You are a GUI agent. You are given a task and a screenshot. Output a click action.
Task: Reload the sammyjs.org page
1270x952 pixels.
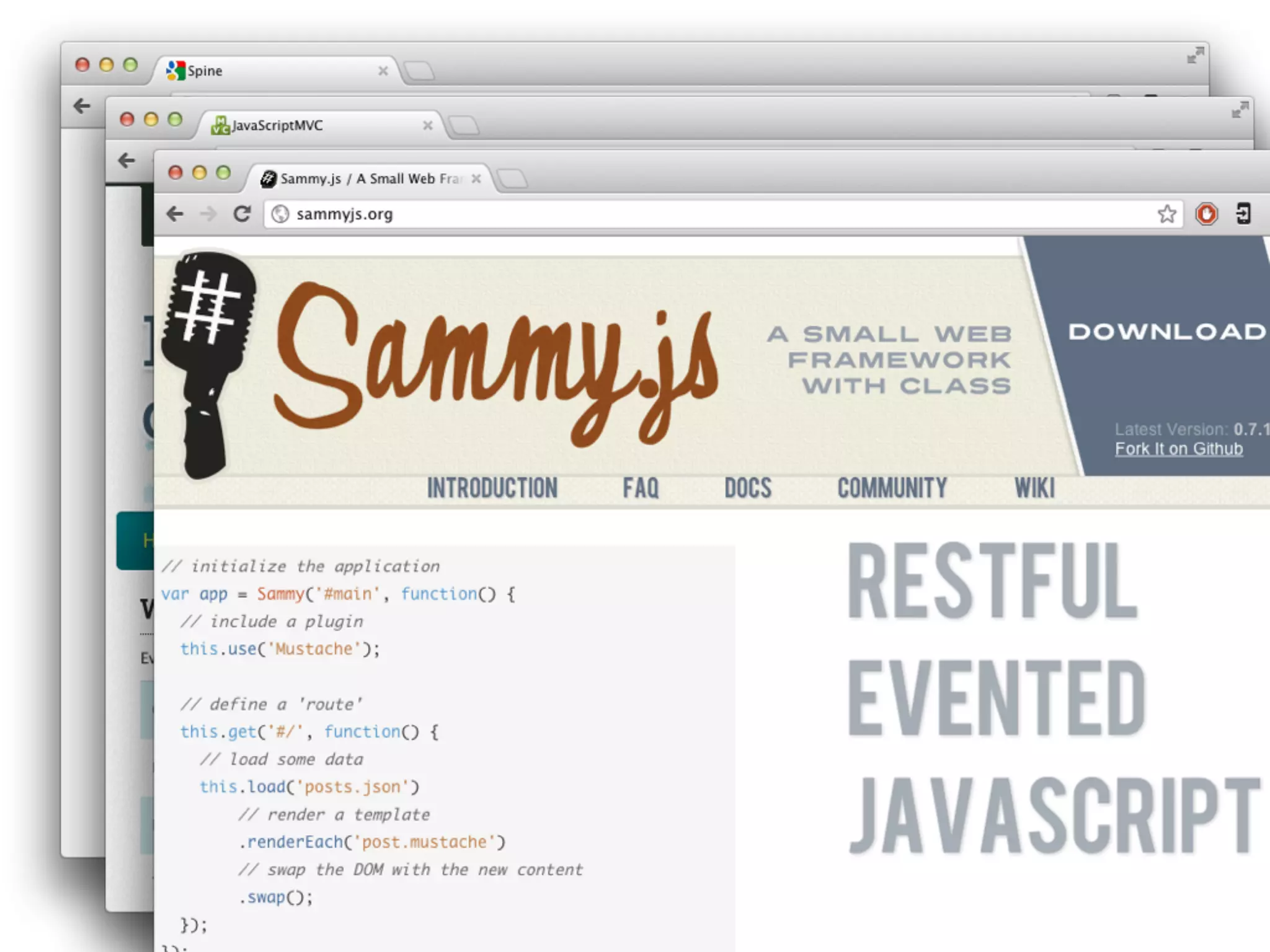pos(242,214)
